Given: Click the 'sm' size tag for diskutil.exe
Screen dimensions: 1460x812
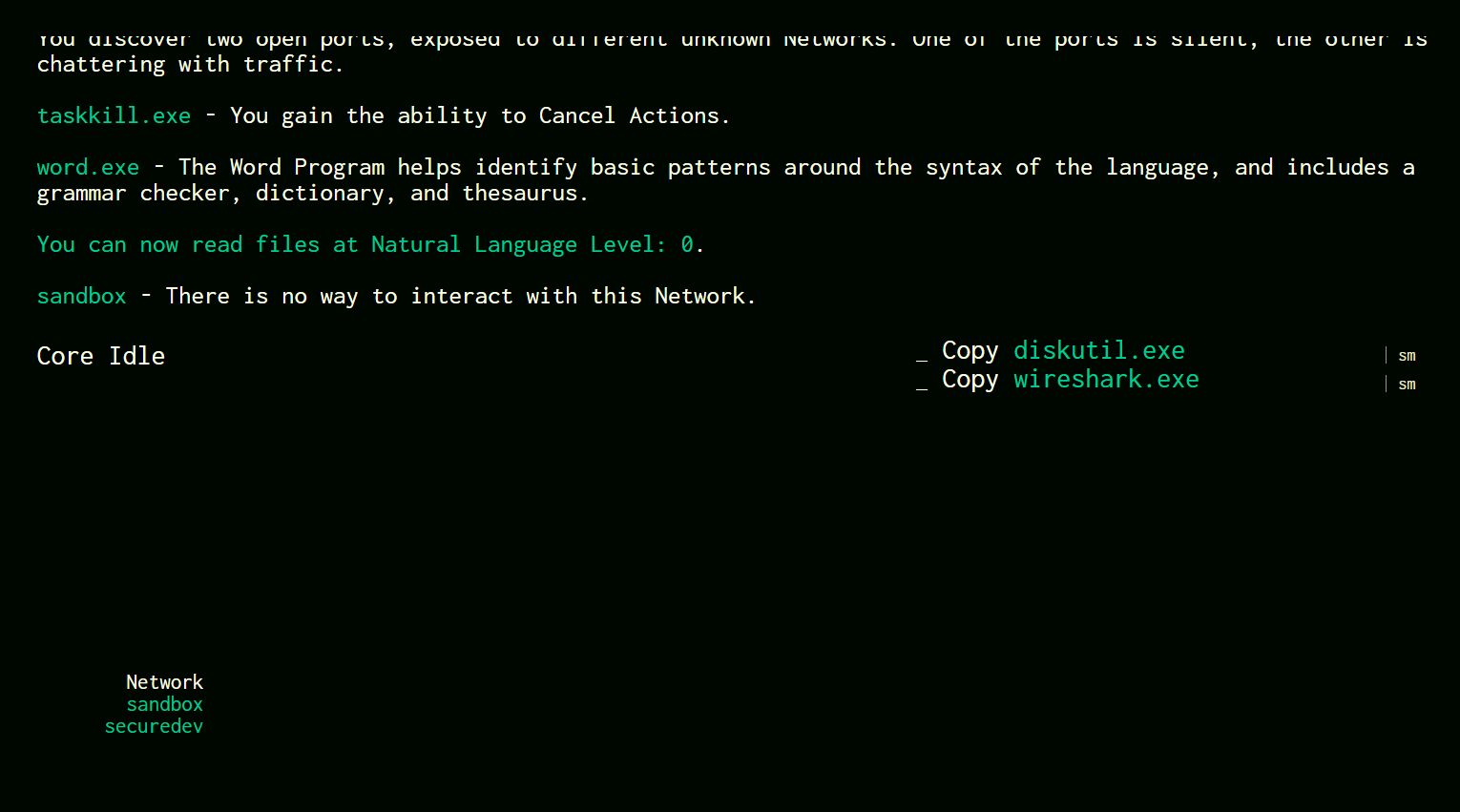Looking at the screenshot, I should coord(1407,356).
